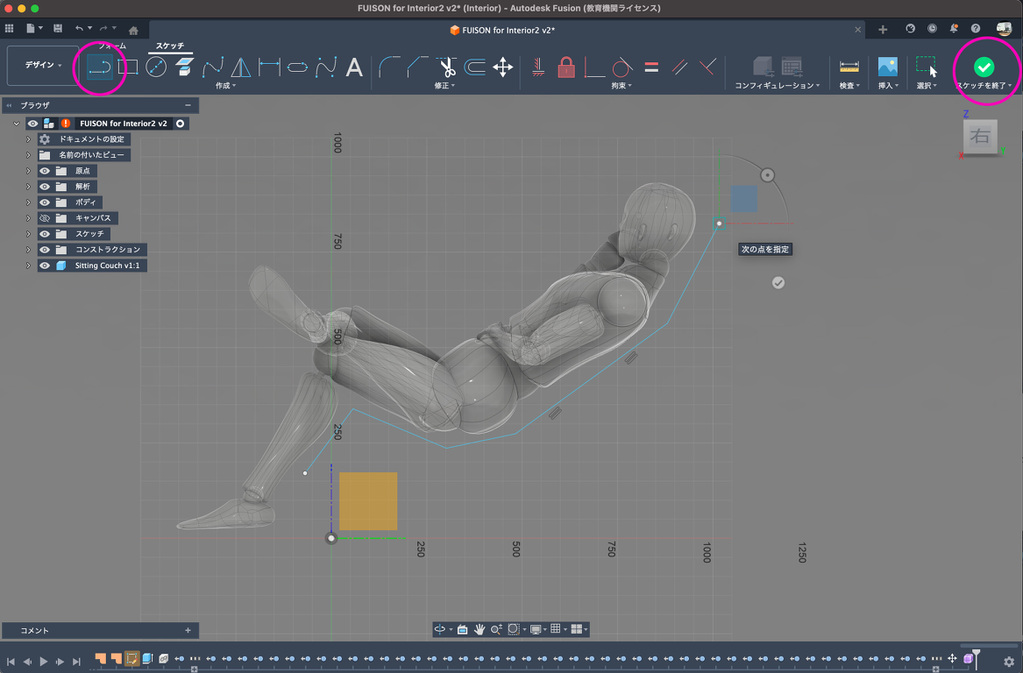Apply the Lock constraint icon

coord(566,67)
